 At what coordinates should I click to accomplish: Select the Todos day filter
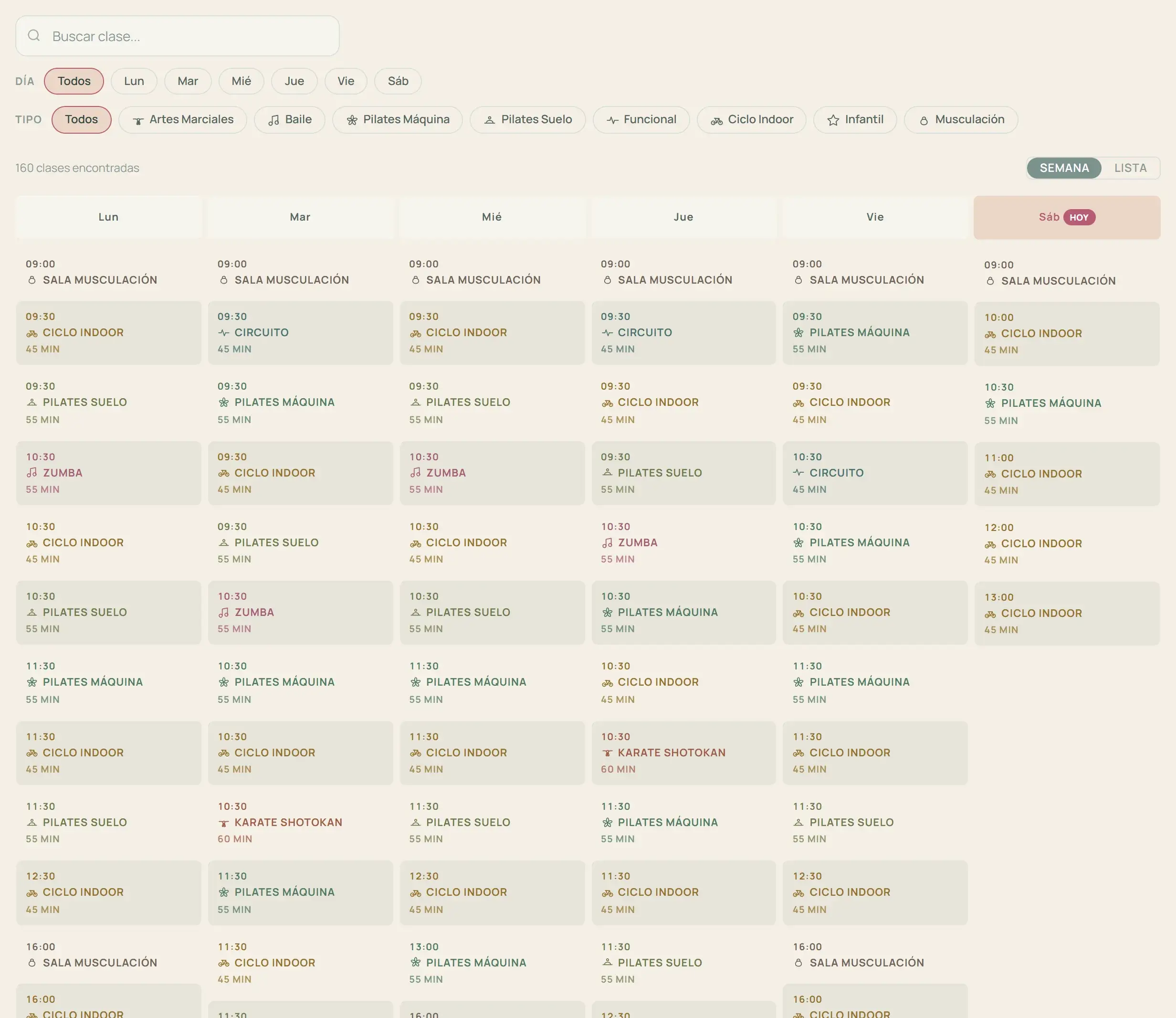click(x=74, y=81)
